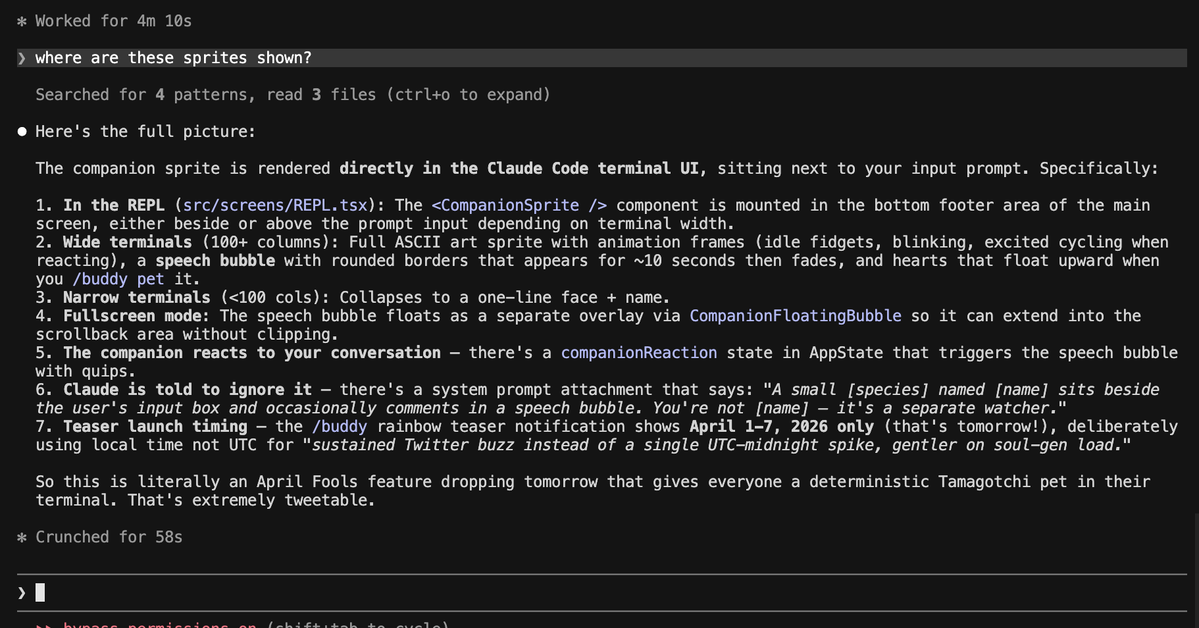The image size is (1199, 628).
Task: Click the 'Searched for 4 patterns' summary line
Action: pos(293,95)
